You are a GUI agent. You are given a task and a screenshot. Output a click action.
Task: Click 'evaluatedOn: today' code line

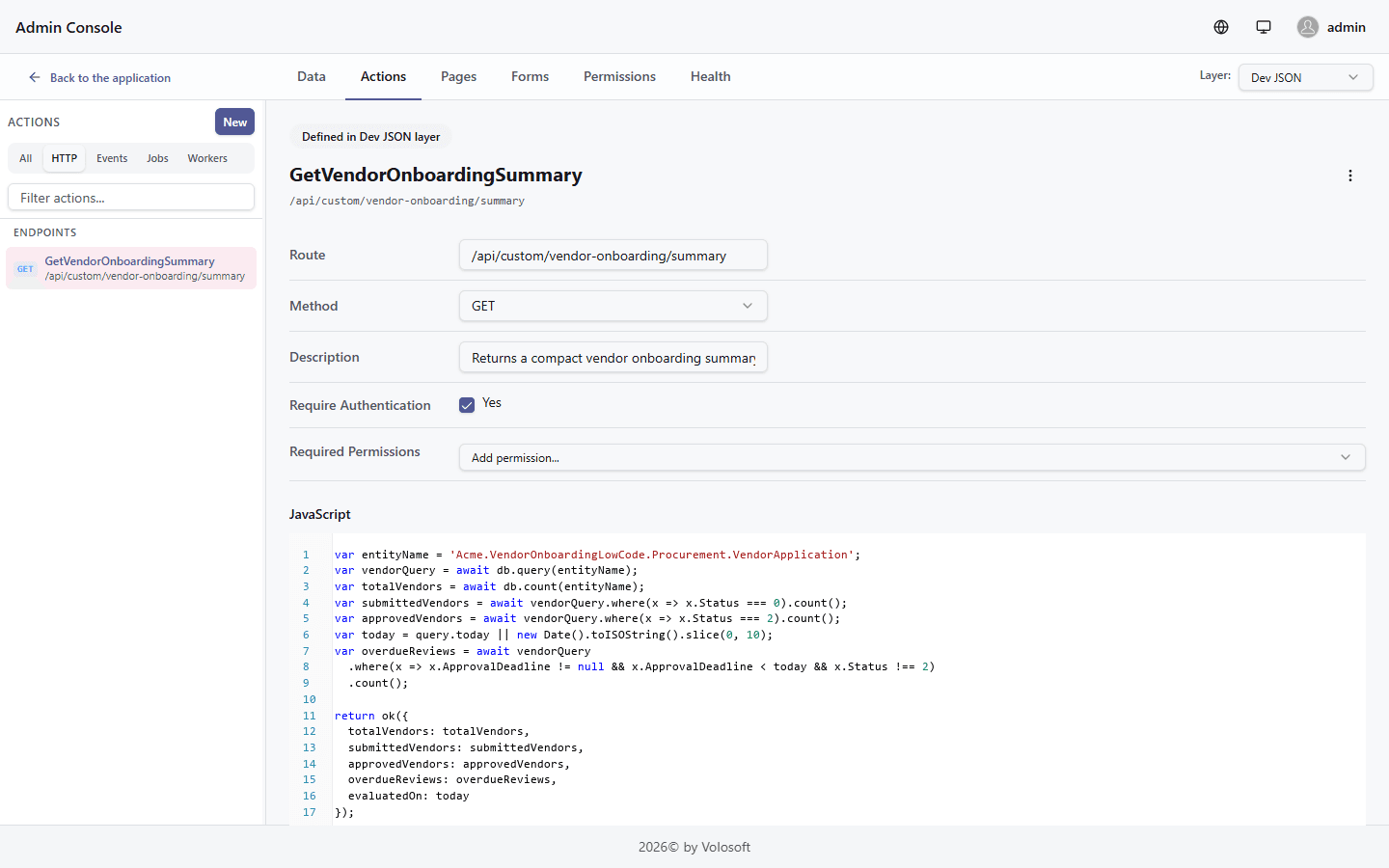pos(408,796)
